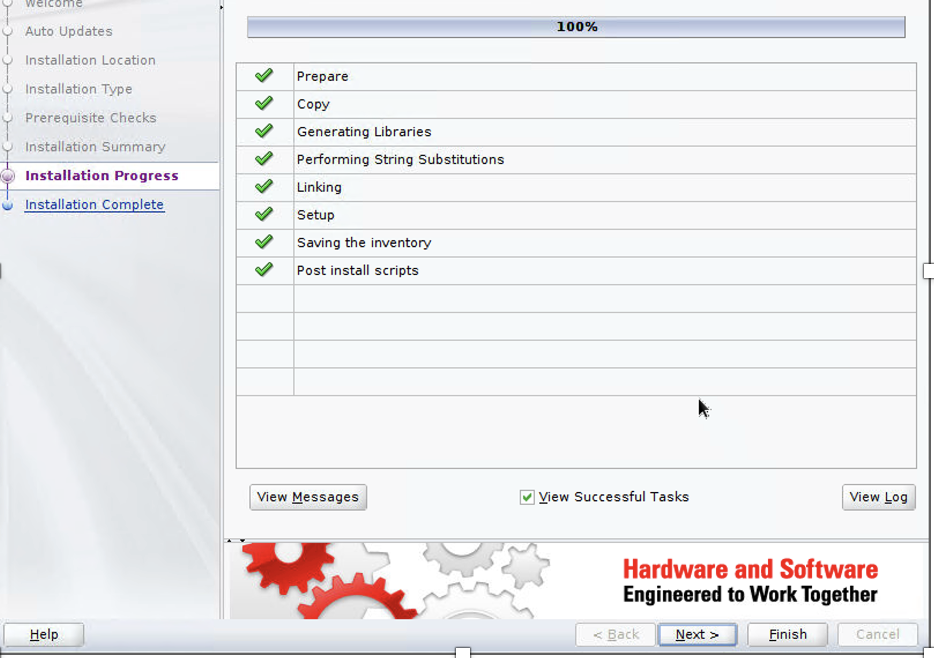Click the checkmark for Post install scripts
The image size is (934, 658).
pos(264,270)
